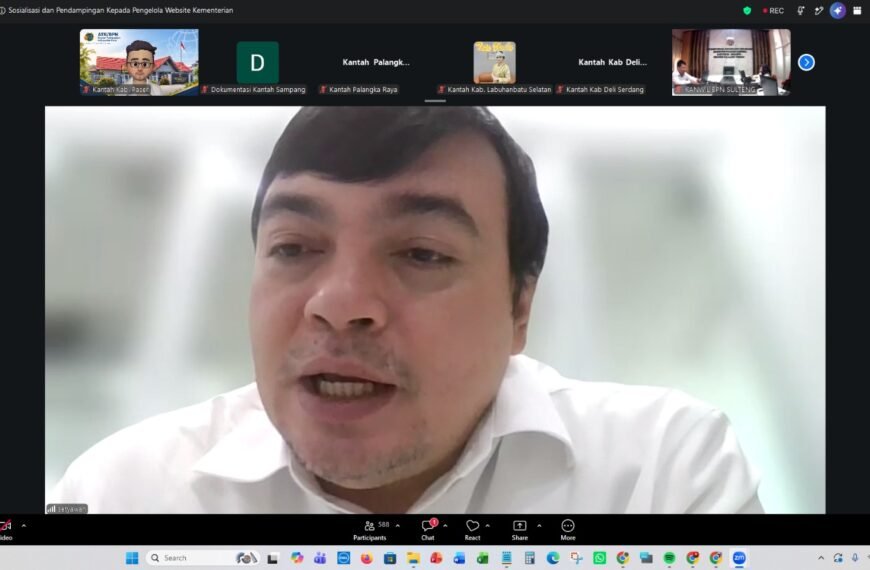Show next participants with blue arrow
This screenshot has height=570, width=870.
coord(806,62)
